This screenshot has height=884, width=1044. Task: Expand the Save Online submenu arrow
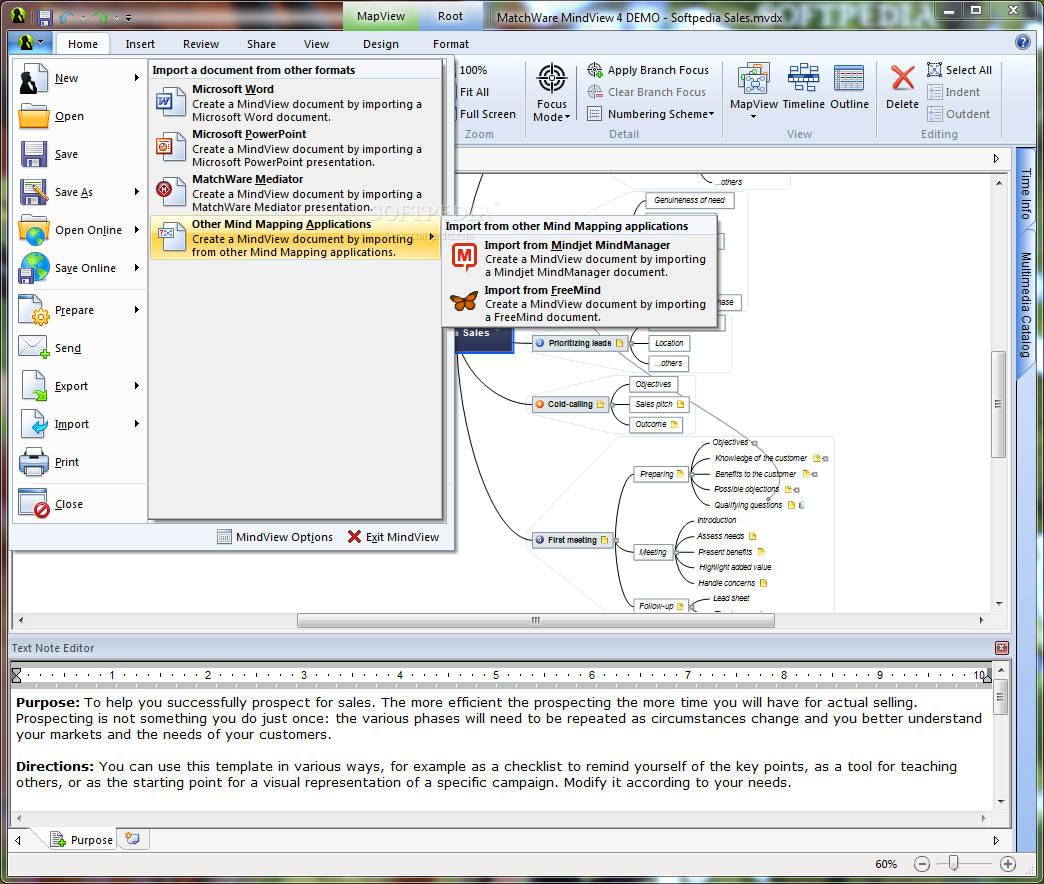tap(136, 268)
